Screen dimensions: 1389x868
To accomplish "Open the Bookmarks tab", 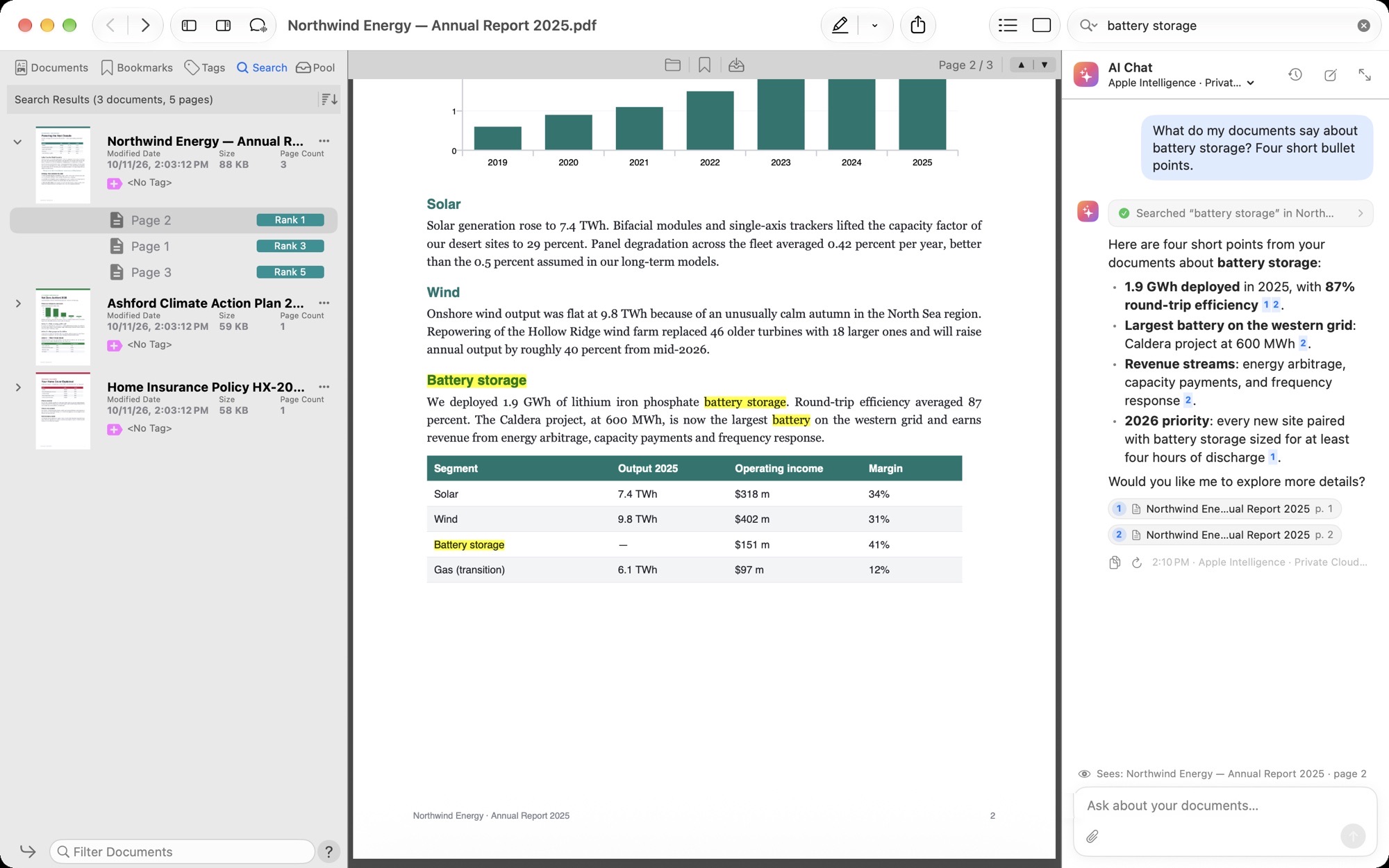I will (x=137, y=67).
